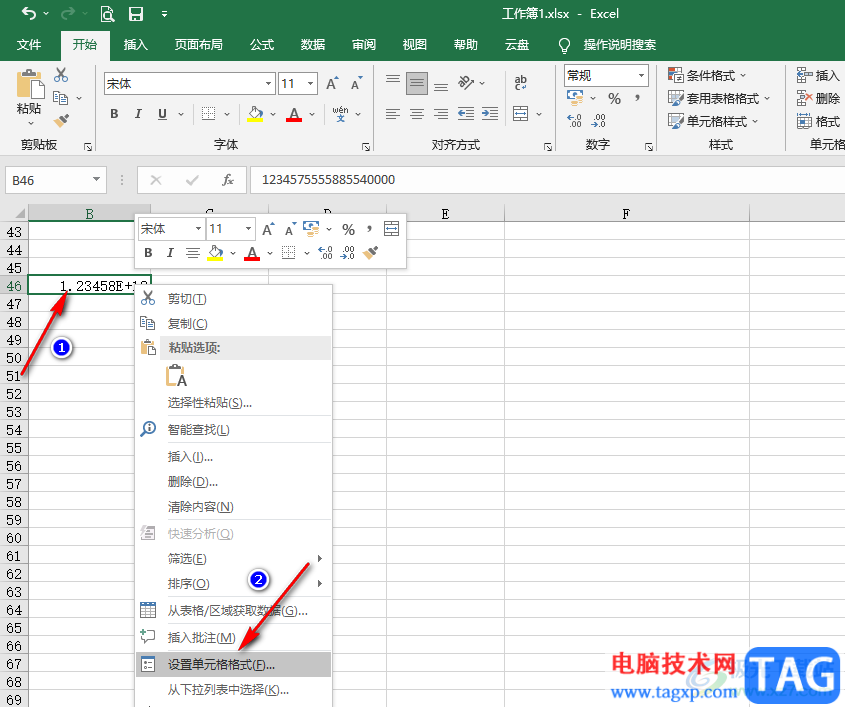Image resolution: width=845 pixels, height=707 pixels.
Task: Apply yellow fill color in the ribbon
Action: (255, 114)
